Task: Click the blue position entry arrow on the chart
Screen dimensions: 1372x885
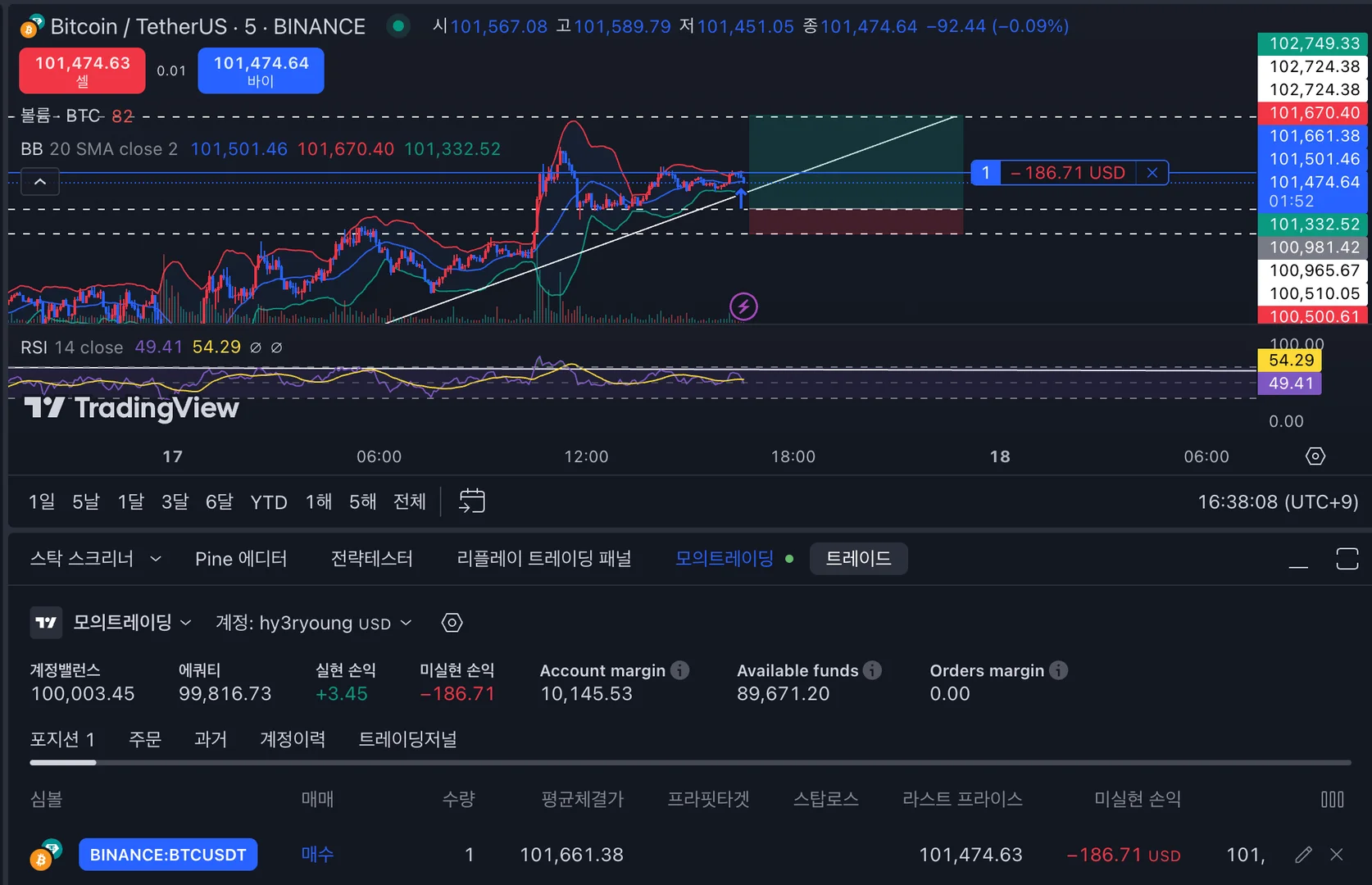Action: pos(741,197)
